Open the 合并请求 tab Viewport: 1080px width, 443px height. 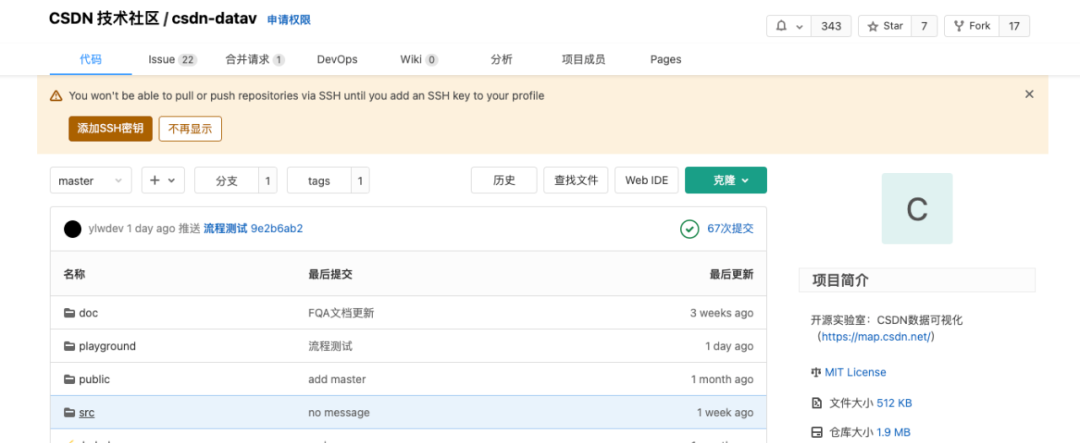coord(255,59)
